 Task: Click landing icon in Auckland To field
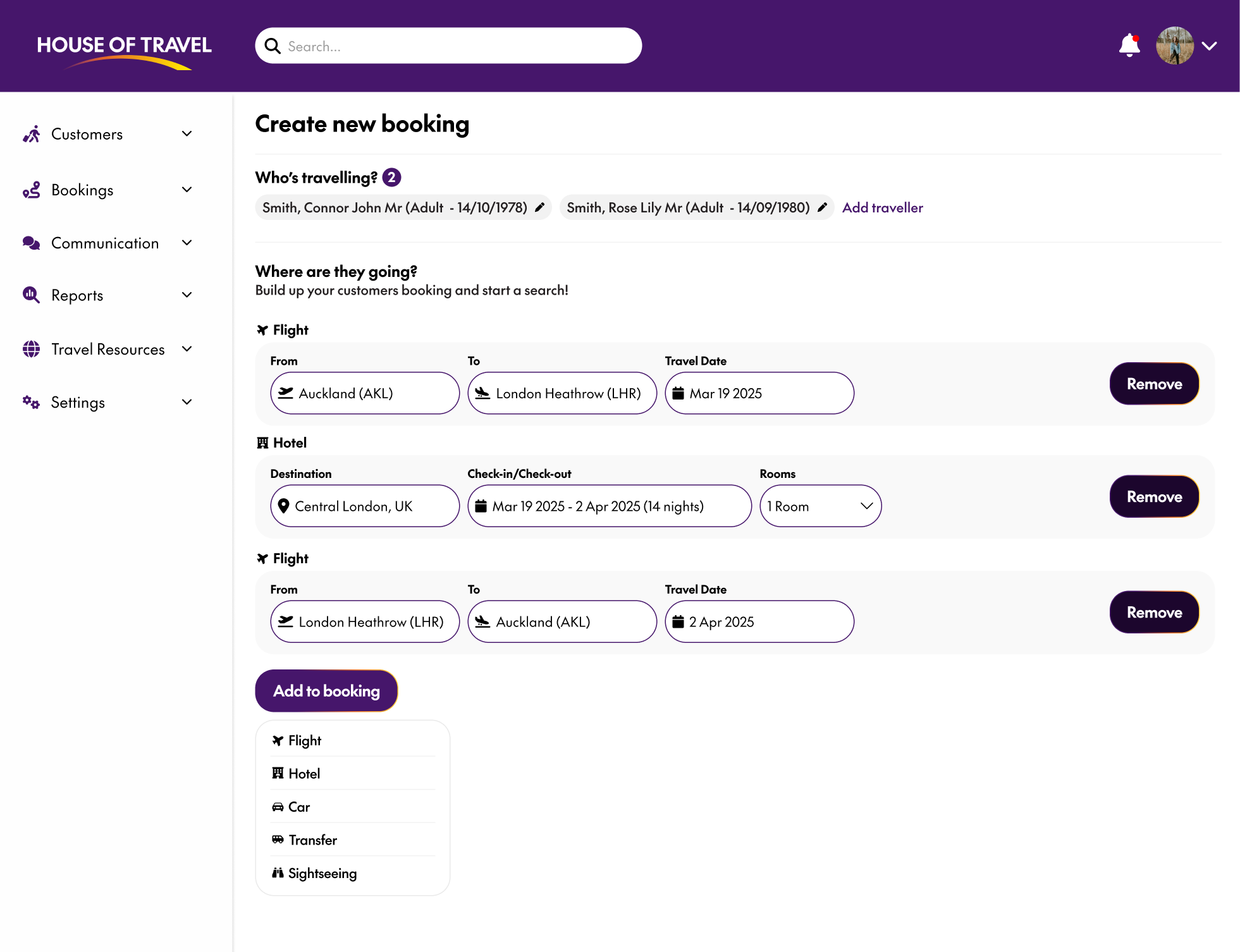click(482, 621)
